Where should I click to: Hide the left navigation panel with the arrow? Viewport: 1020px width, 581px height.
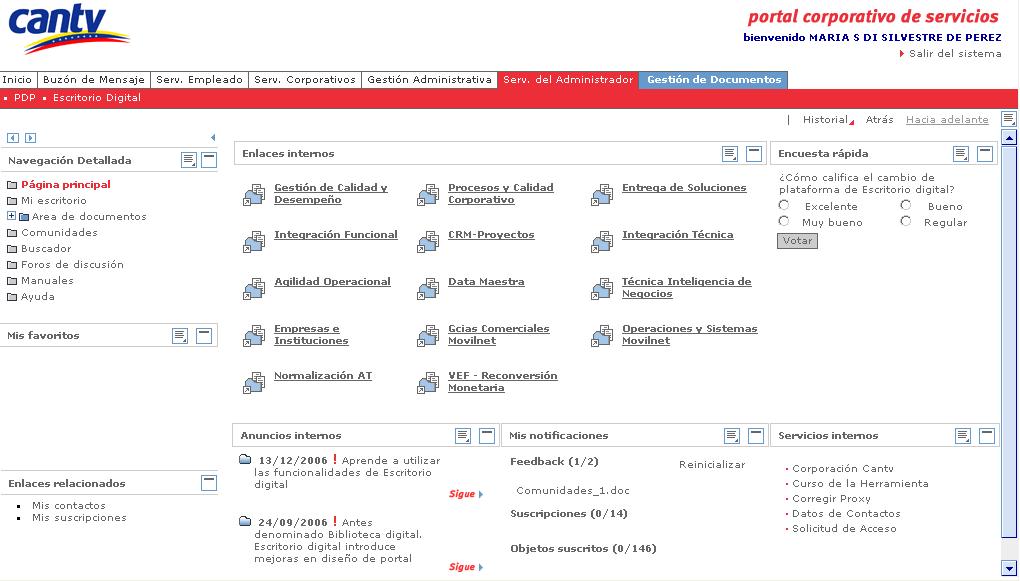tap(213, 137)
